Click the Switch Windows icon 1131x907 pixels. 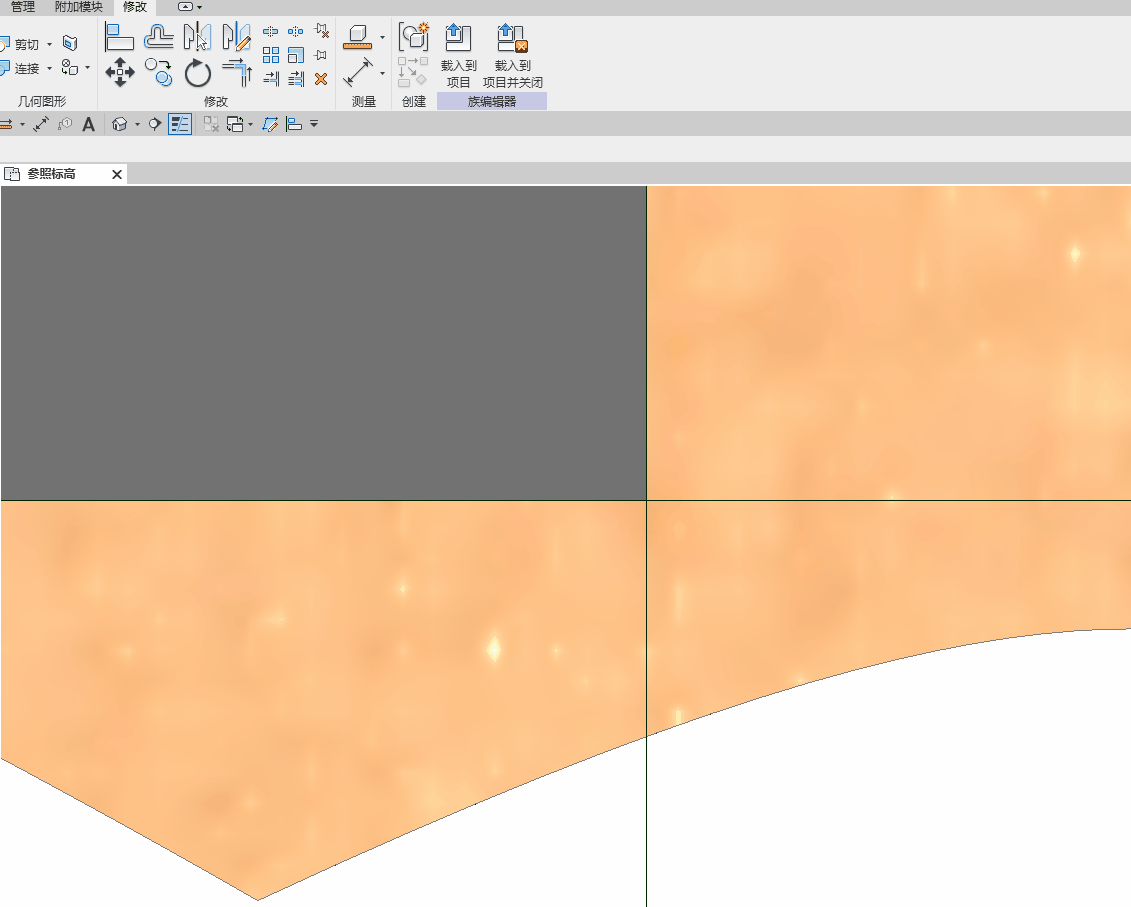[235, 124]
